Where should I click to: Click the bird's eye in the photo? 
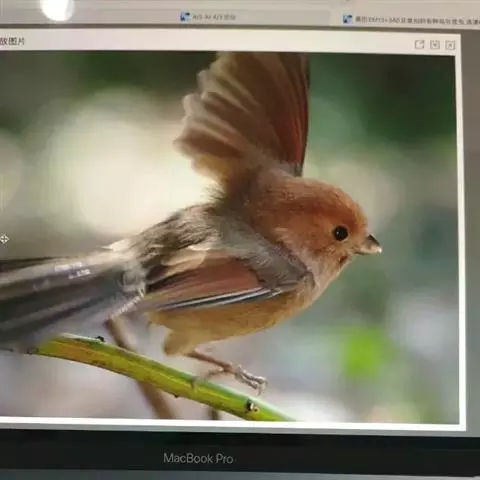coord(340,233)
